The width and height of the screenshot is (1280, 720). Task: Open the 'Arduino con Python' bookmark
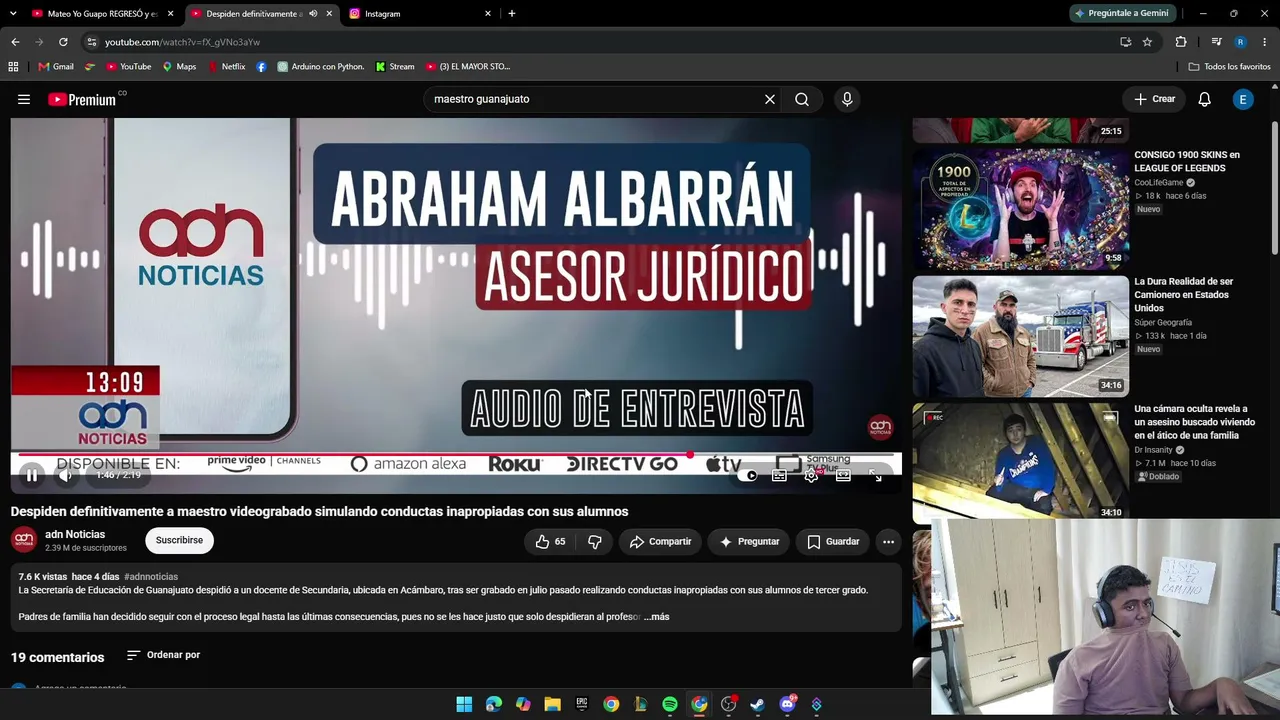click(321, 67)
